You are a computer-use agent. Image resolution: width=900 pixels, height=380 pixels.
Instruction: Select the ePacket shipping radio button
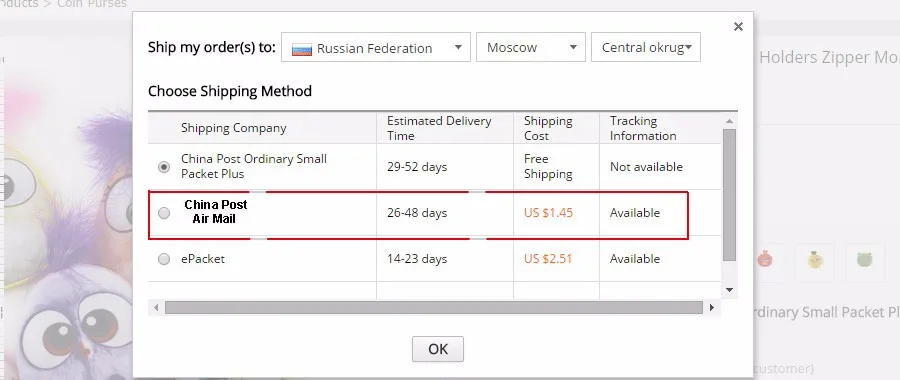point(164,259)
